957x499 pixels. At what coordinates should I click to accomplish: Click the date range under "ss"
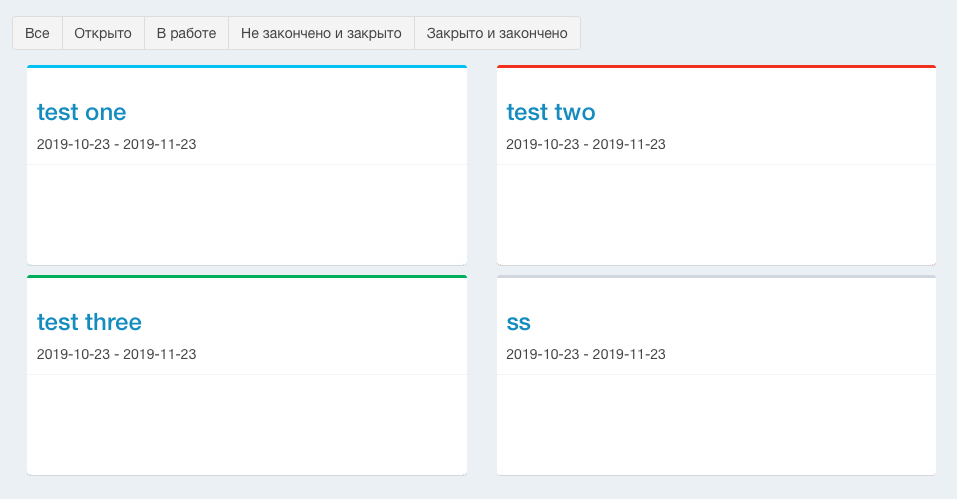pos(586,354)
